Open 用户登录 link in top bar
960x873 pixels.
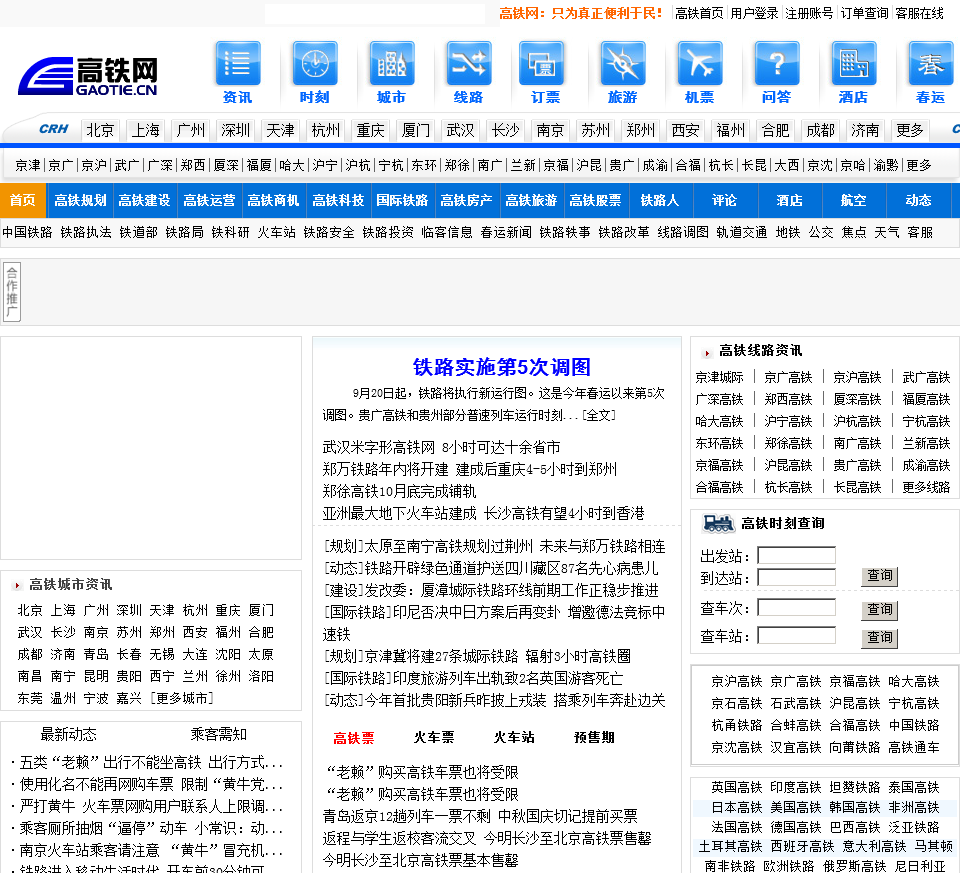(x=754, y=13)
